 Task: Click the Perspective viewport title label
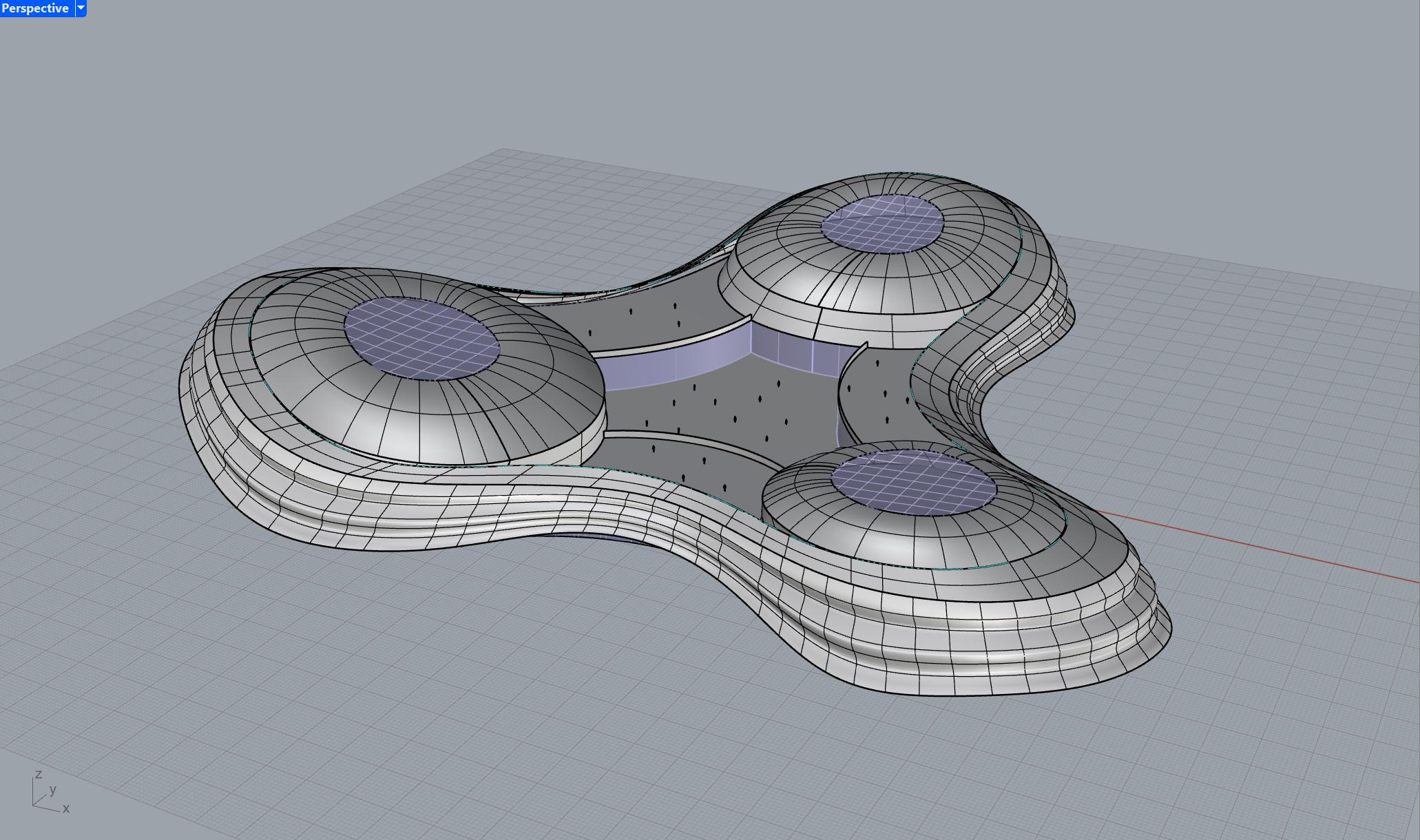[35, 8]
